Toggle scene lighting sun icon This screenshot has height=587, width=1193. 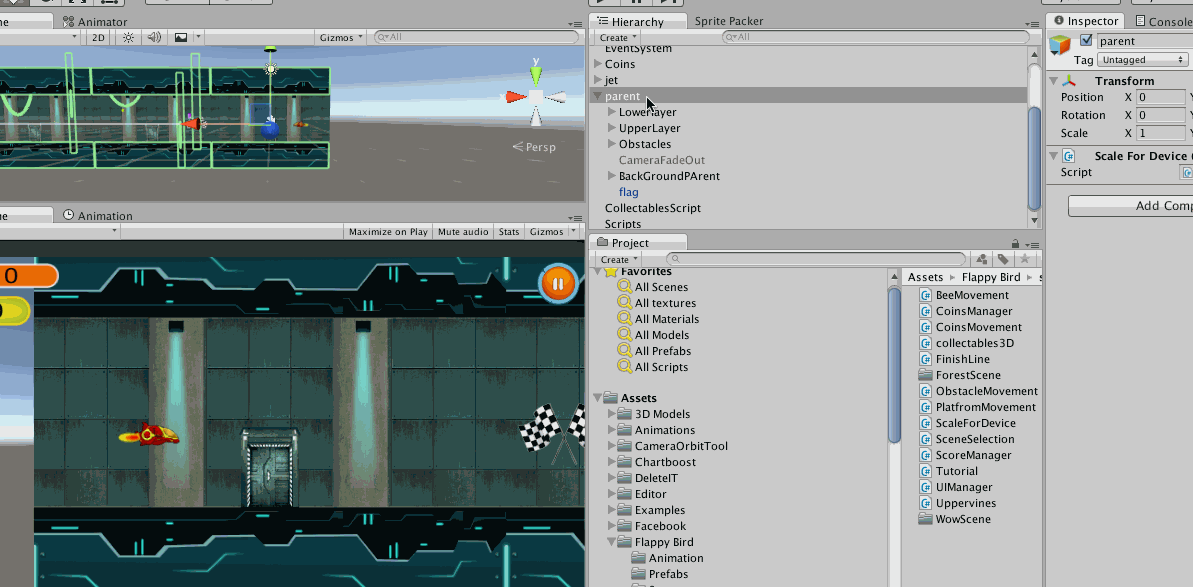tap(129, 37)
